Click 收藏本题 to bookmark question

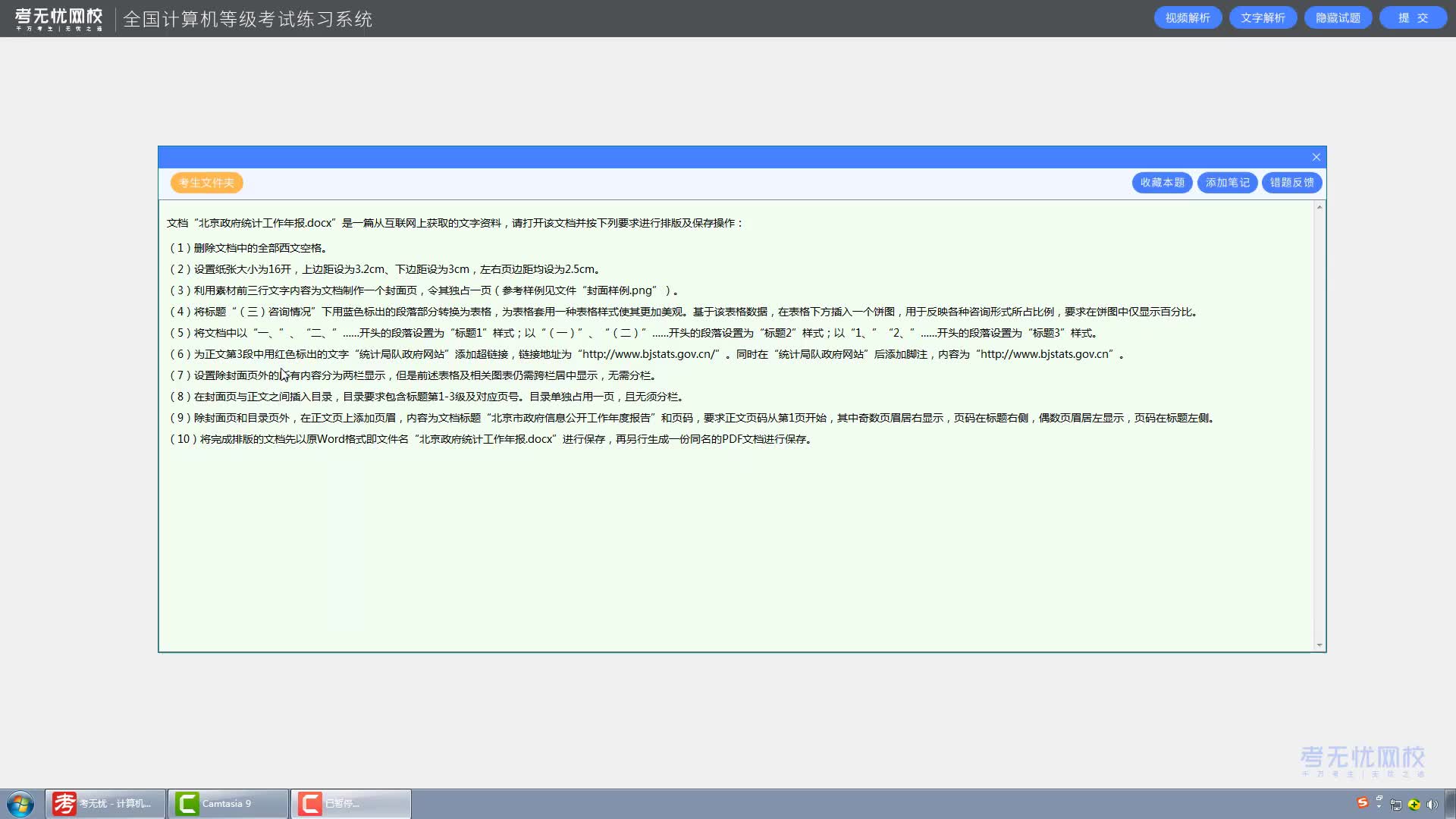1162,183
